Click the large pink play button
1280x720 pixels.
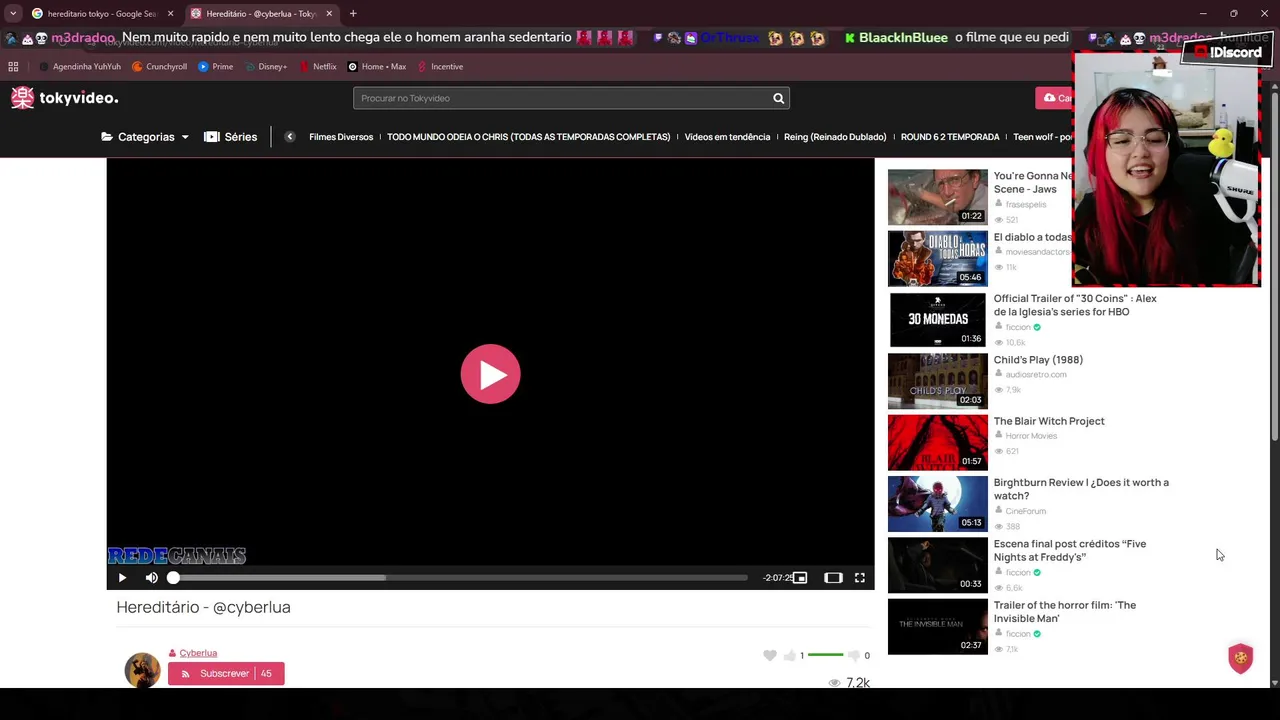(490, 374)
